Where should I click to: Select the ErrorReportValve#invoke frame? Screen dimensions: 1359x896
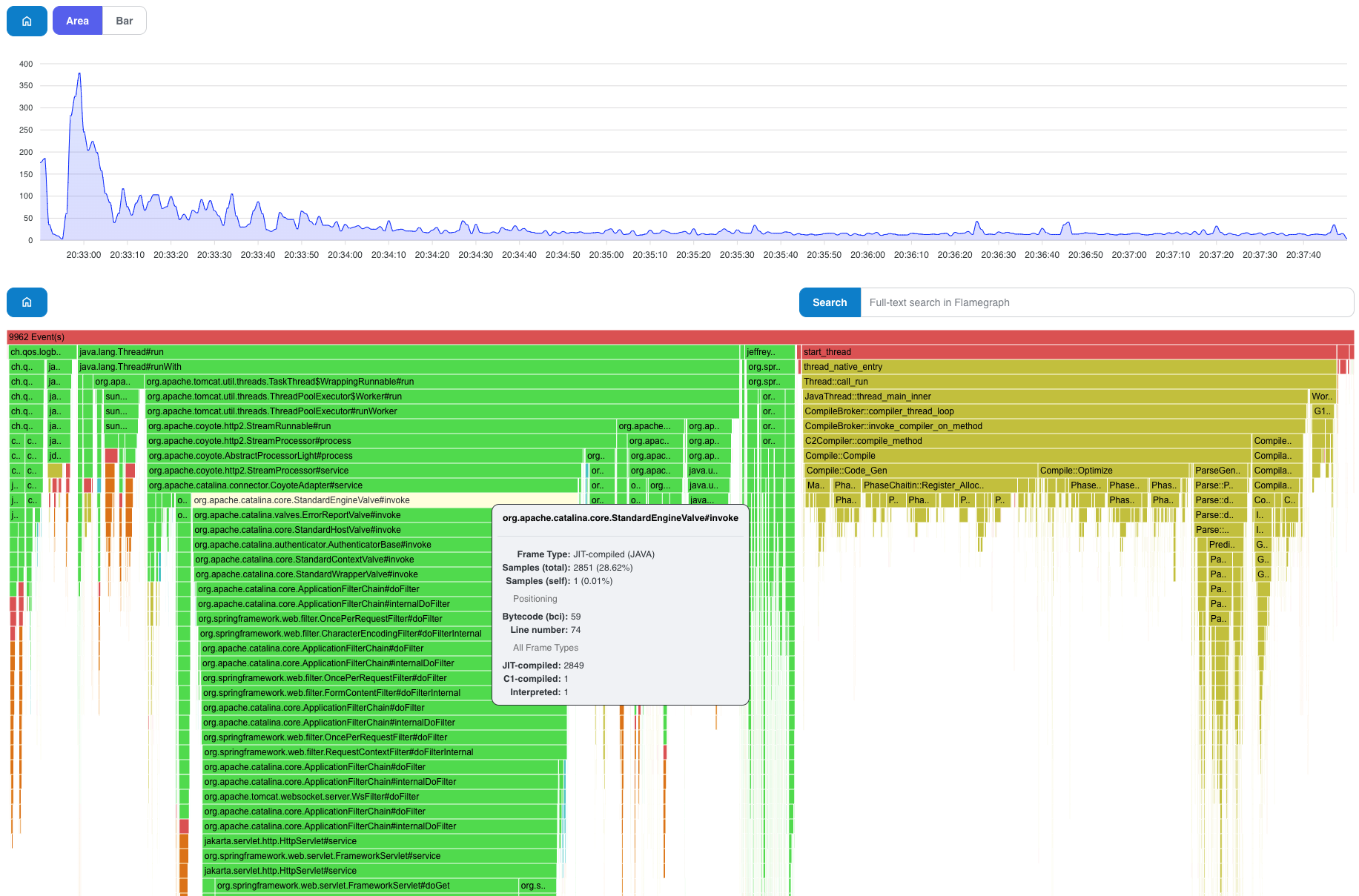click(341, 515)
